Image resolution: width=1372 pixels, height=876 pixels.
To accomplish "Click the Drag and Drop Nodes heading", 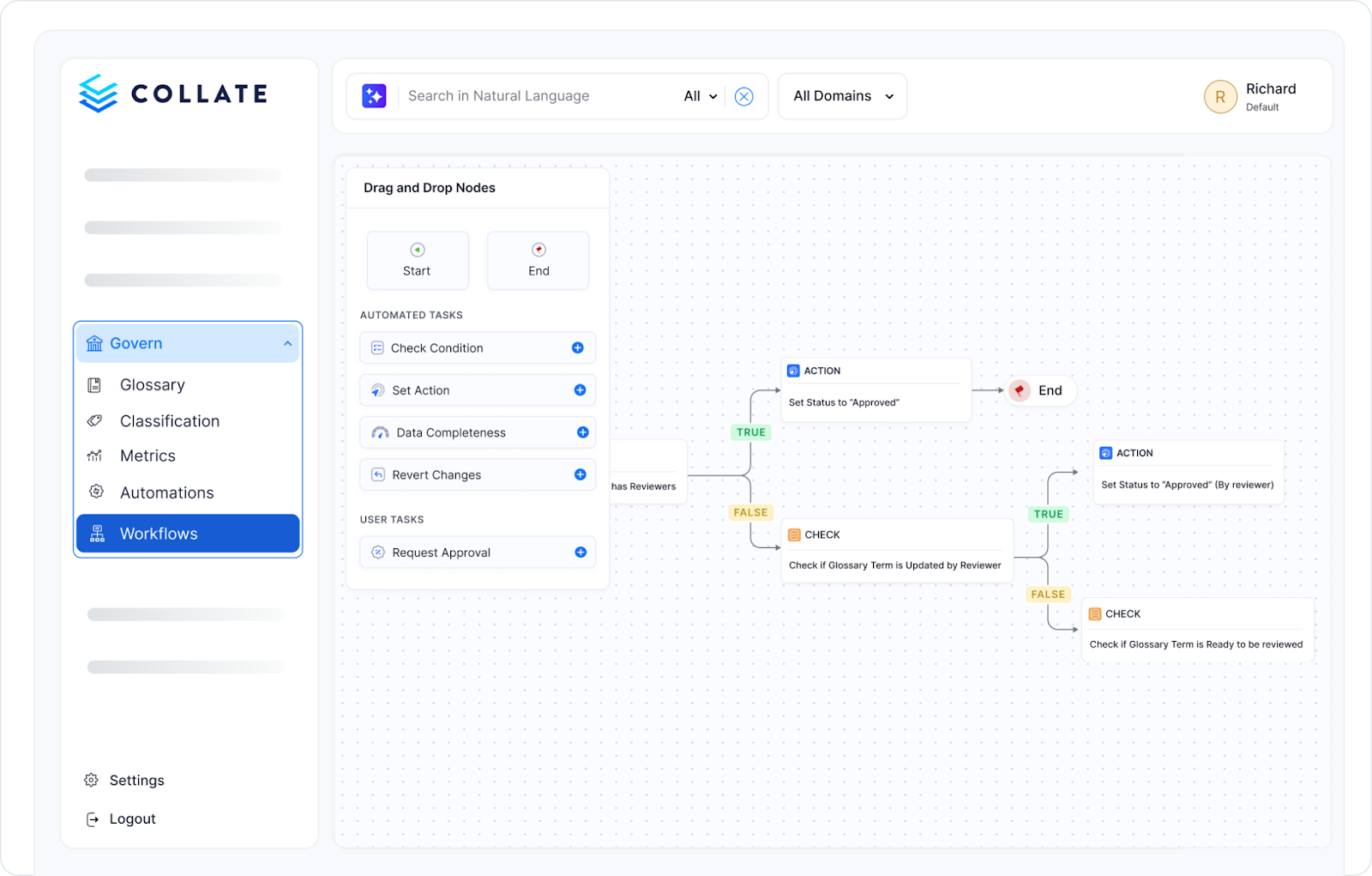I will tap(430, 188).
